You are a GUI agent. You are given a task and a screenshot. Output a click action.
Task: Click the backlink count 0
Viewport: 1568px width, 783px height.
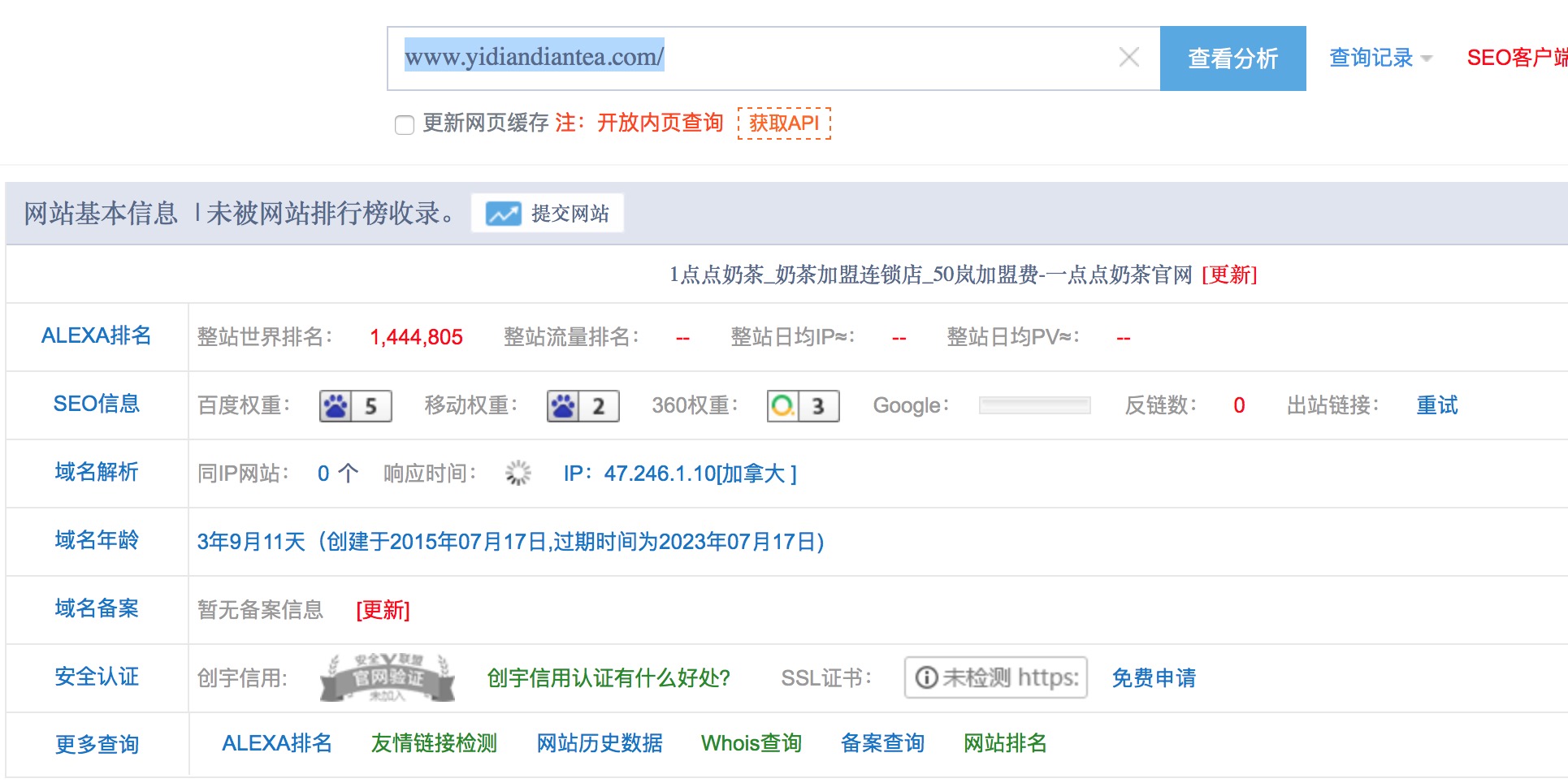pos(1239,405)
